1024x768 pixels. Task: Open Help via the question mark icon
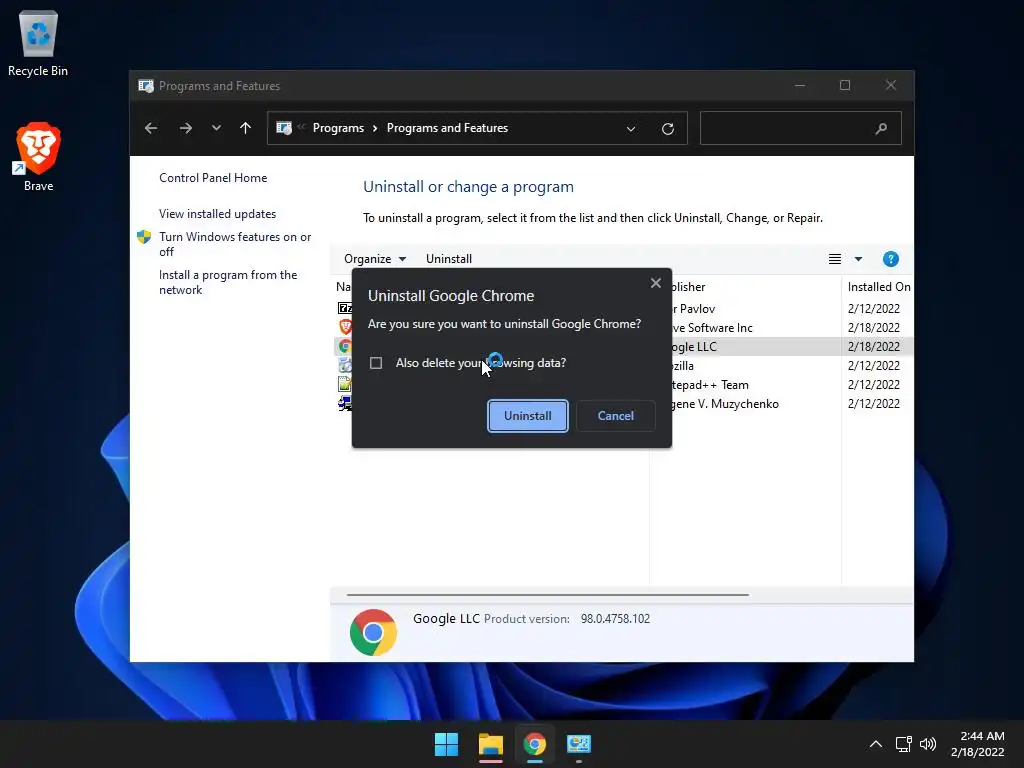(x=890, y=259)
